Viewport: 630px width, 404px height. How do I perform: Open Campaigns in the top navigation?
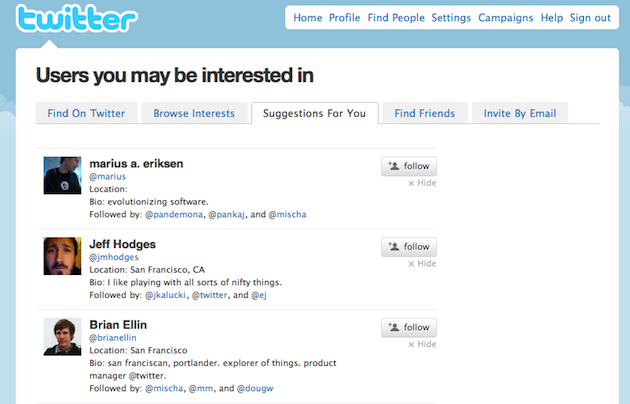pyautogui.click(x=505, y=18)
